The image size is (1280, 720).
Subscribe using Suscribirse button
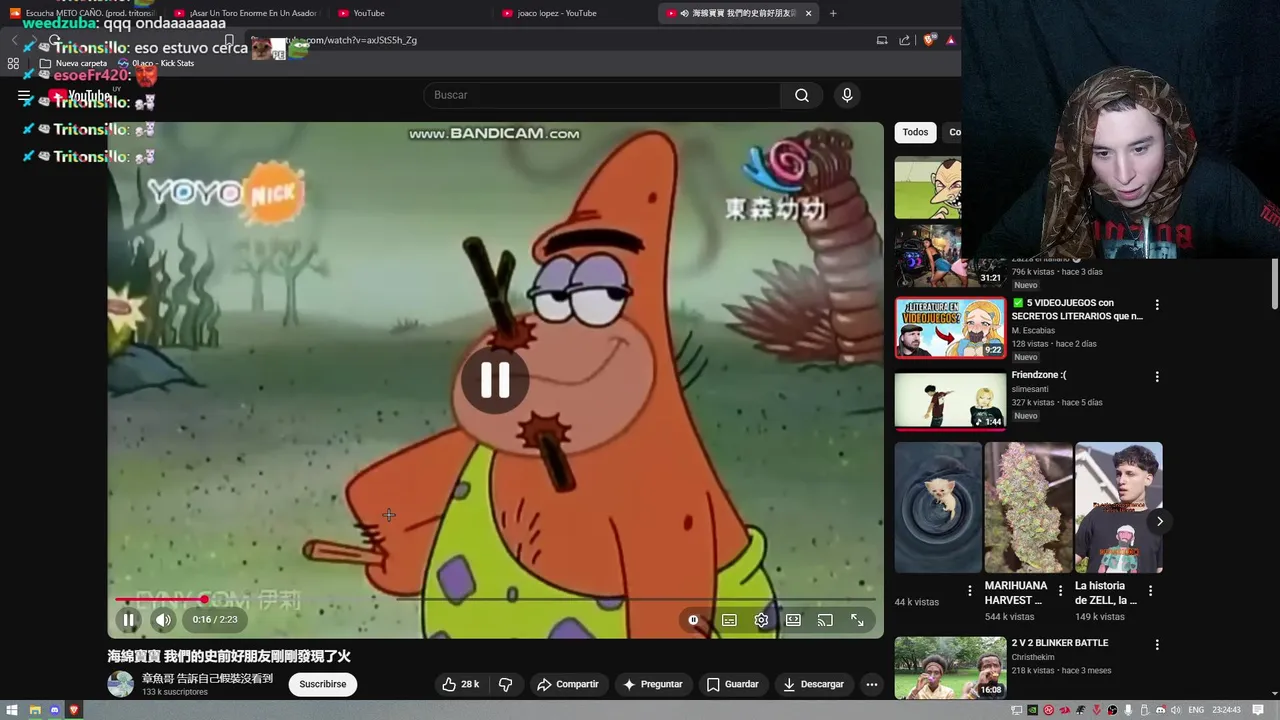click(322, 684)
